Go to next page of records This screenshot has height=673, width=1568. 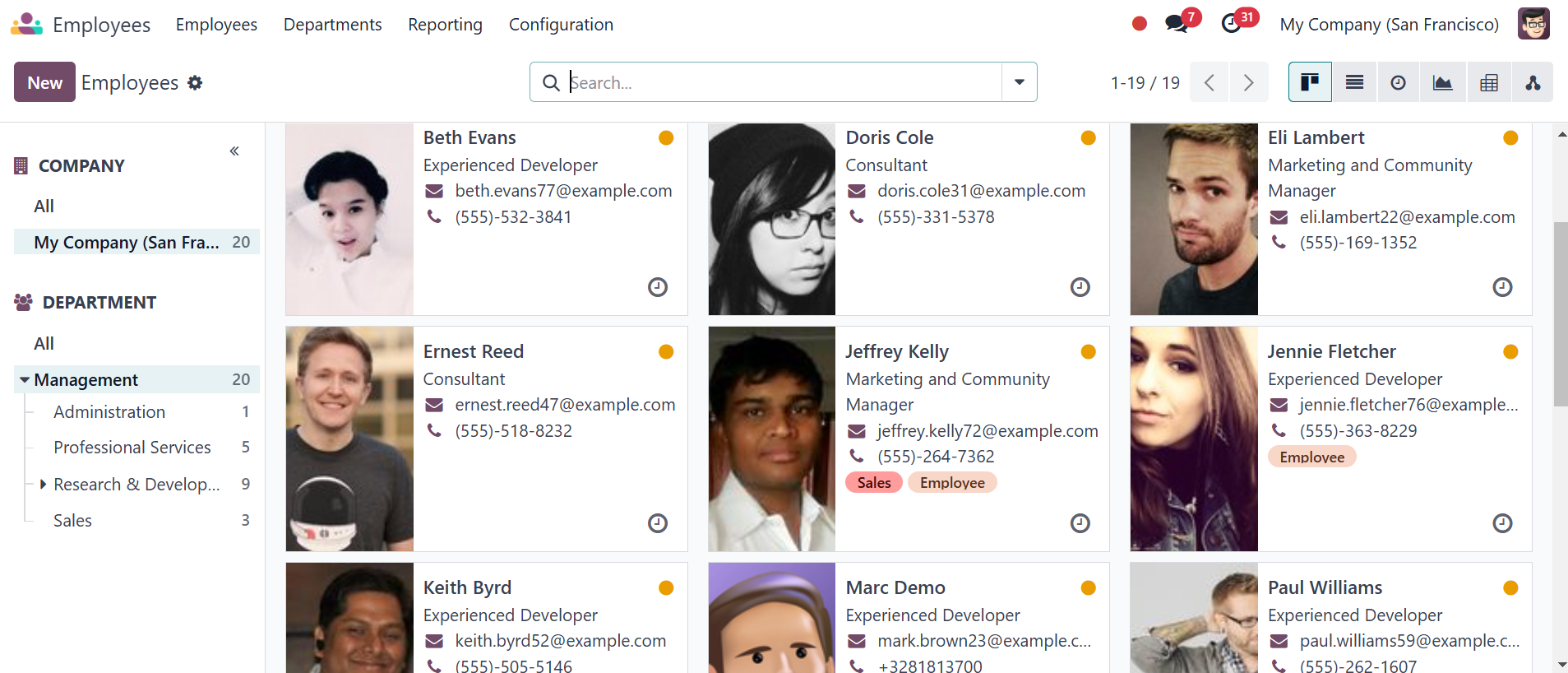(1248, 82)
